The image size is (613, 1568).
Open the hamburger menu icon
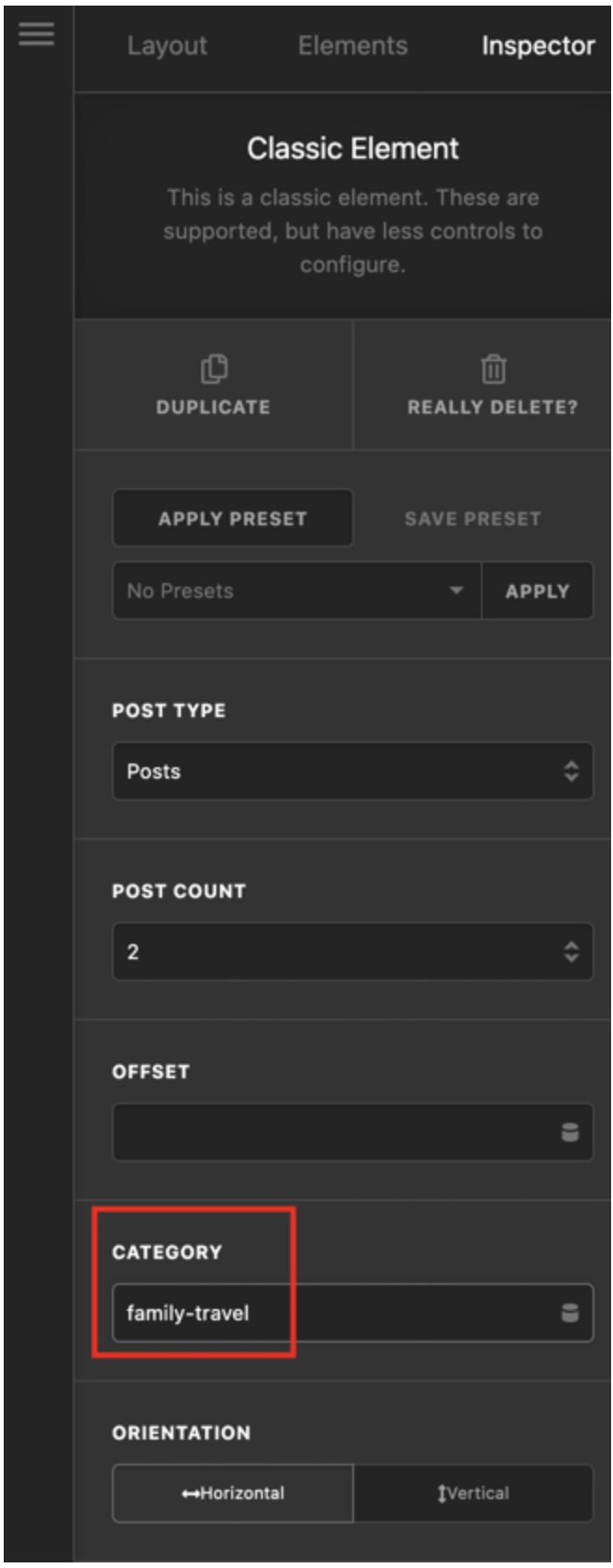[36, 34]
